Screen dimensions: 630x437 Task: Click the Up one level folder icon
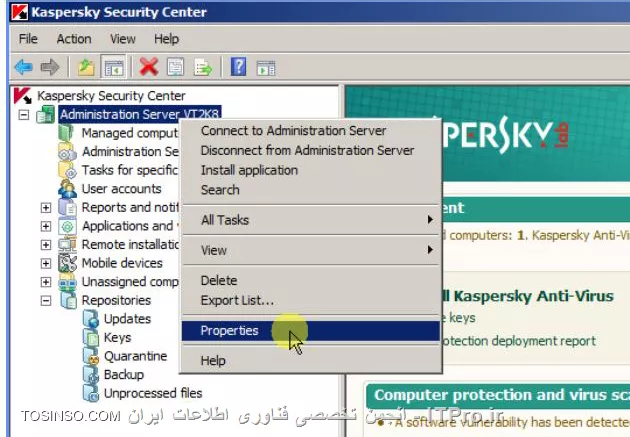[86, 67]
